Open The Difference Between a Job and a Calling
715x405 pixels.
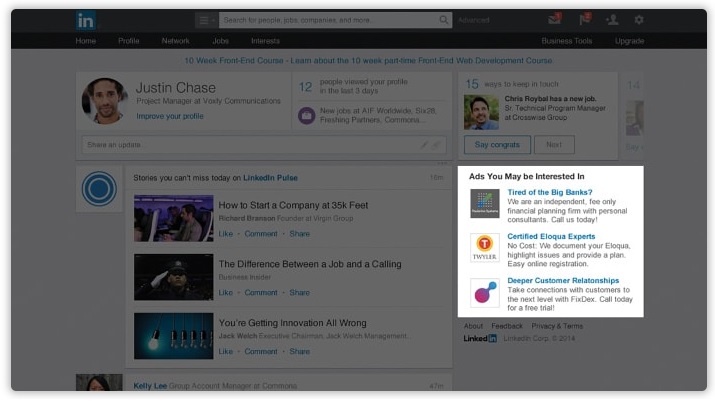[310, 264]
